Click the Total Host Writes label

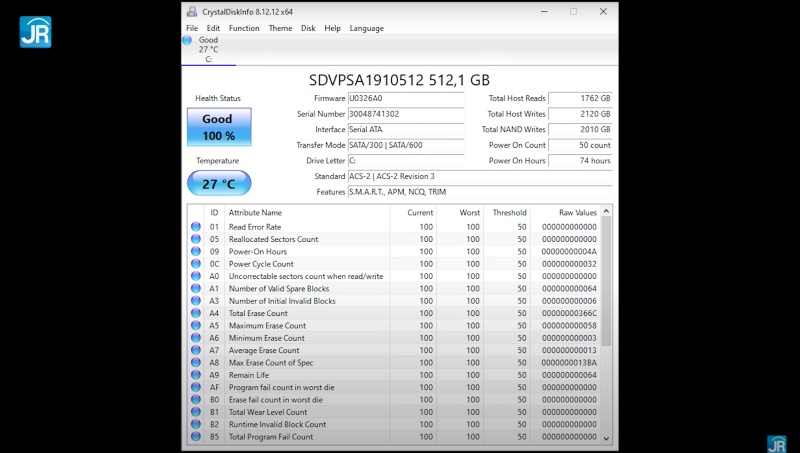tap(516, 114)
